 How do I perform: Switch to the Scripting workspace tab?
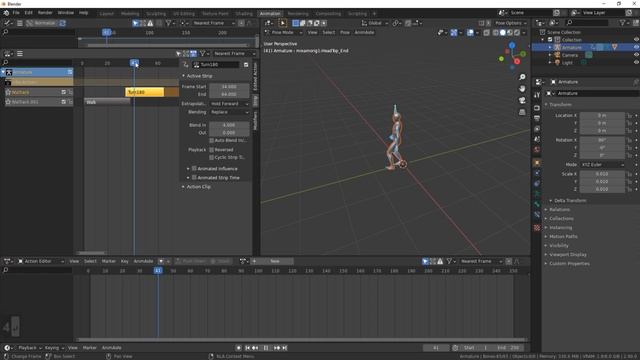tap(357, 13)
